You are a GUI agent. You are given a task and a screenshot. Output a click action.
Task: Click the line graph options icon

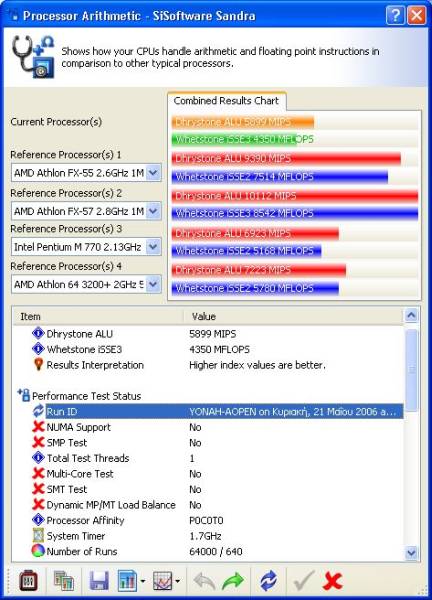[x=163, y=581]
